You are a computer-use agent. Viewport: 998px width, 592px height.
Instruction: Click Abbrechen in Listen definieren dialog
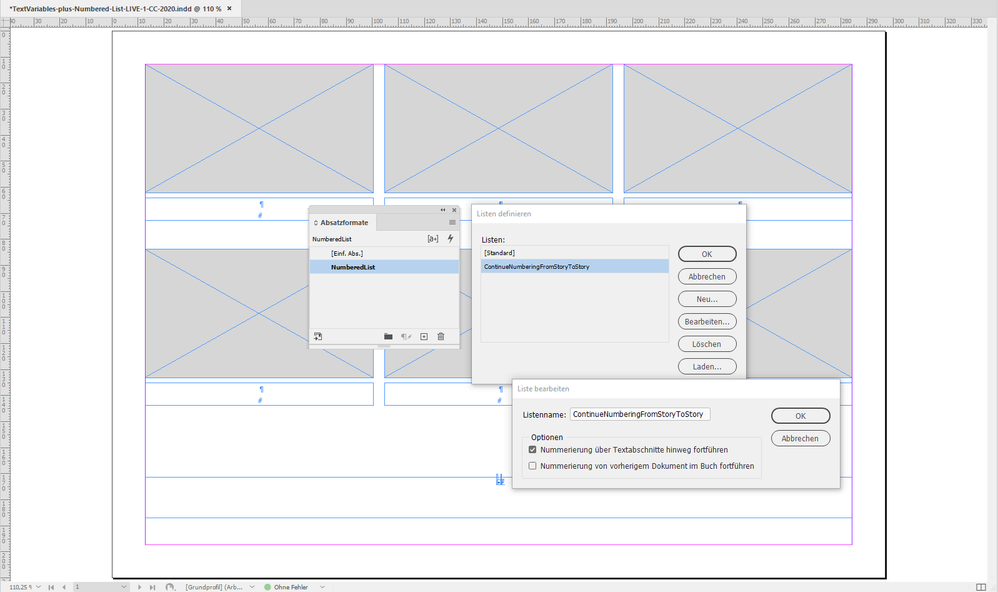point(707,277)
